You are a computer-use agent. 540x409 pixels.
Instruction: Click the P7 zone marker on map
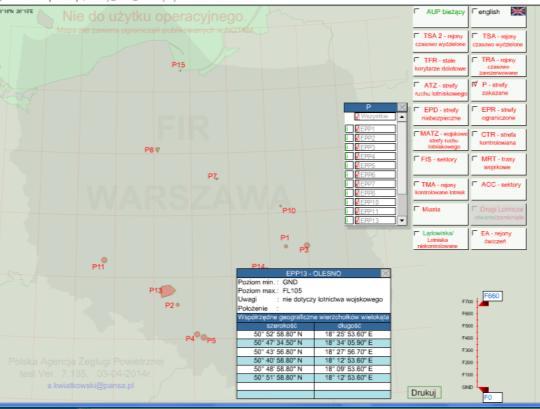[x=217, y=178]
